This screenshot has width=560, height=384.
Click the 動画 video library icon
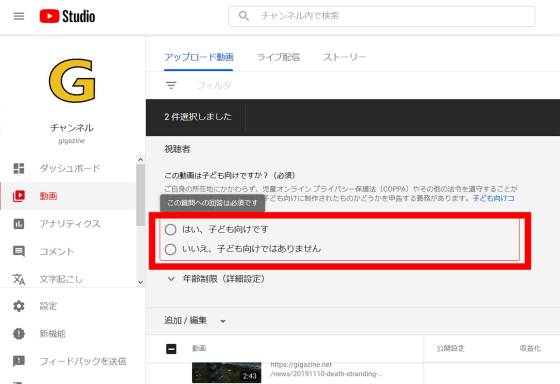pos(19,196)
